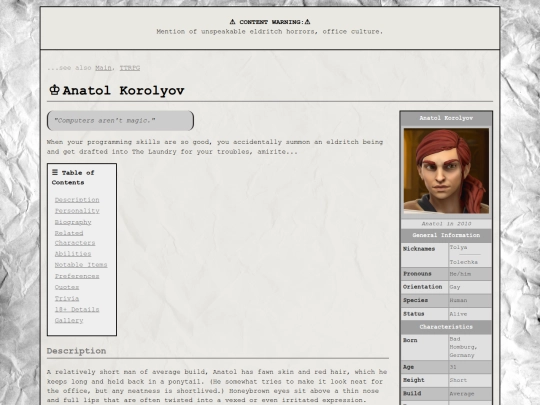Click the Alive status value
Image resolution: width=540 pixels, height=405 pixels.
(x=458, y=314)
